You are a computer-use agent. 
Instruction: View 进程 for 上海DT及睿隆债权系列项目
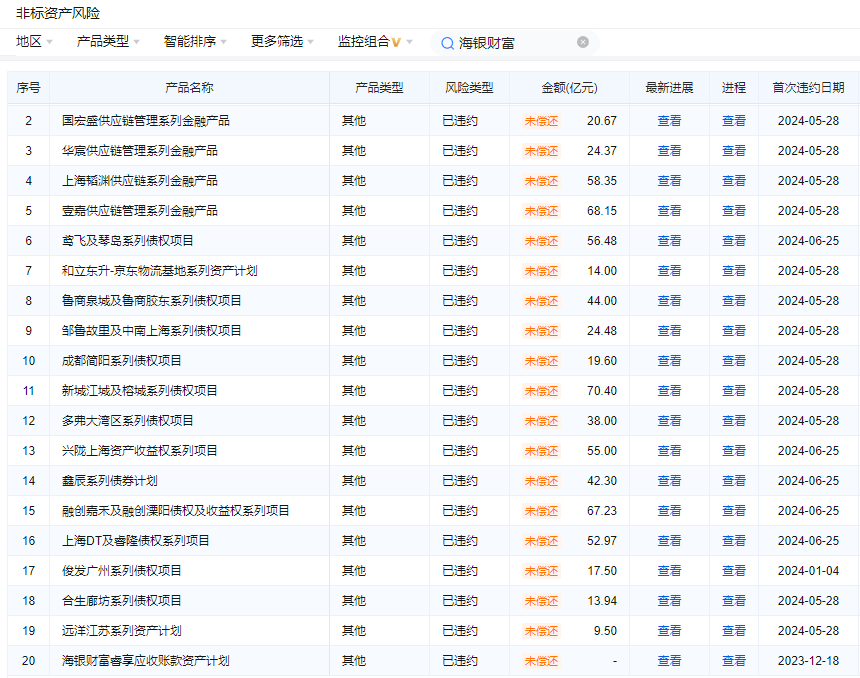point(734,541)
